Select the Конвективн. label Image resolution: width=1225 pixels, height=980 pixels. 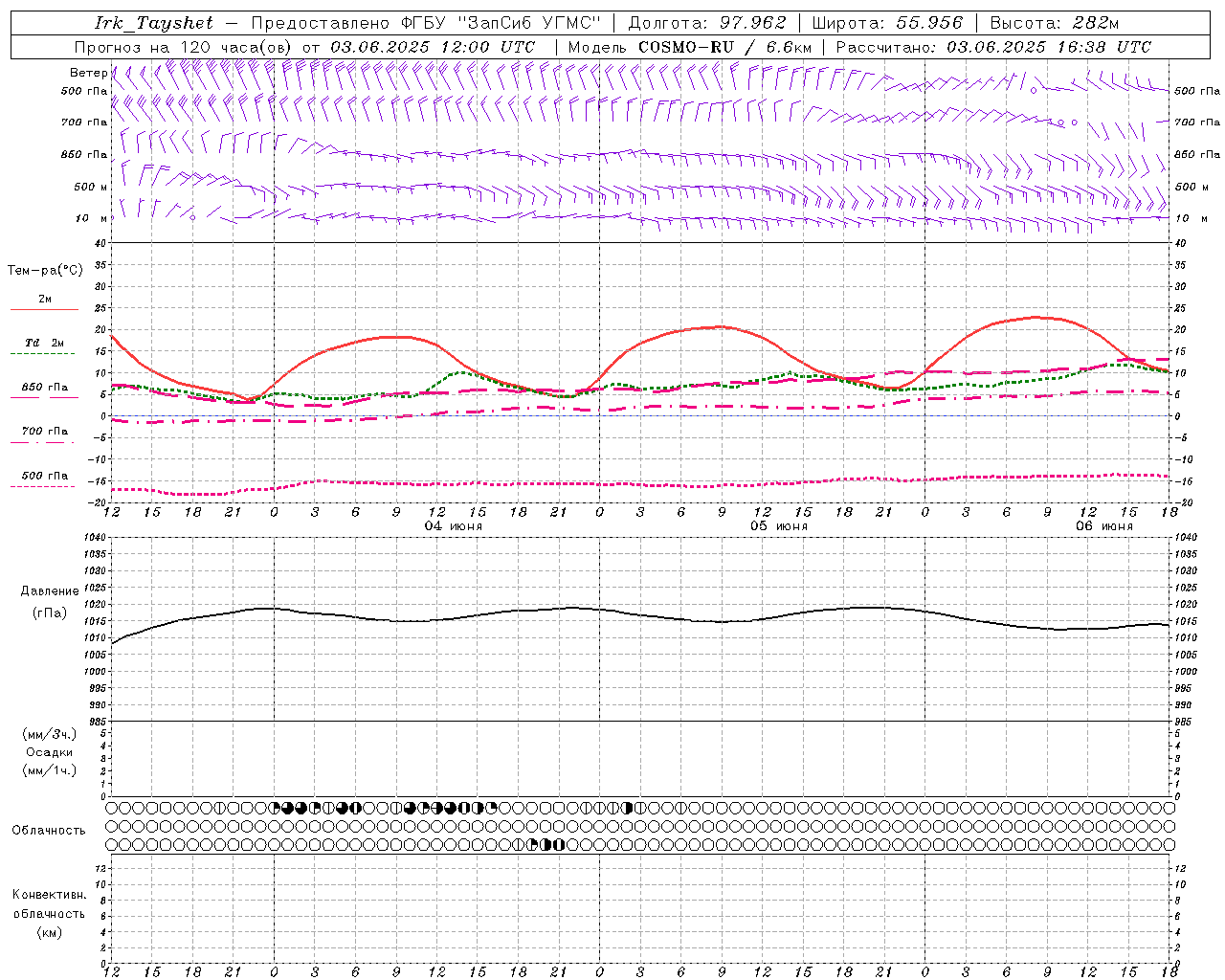pyautogui.click(x=49, y=895)
